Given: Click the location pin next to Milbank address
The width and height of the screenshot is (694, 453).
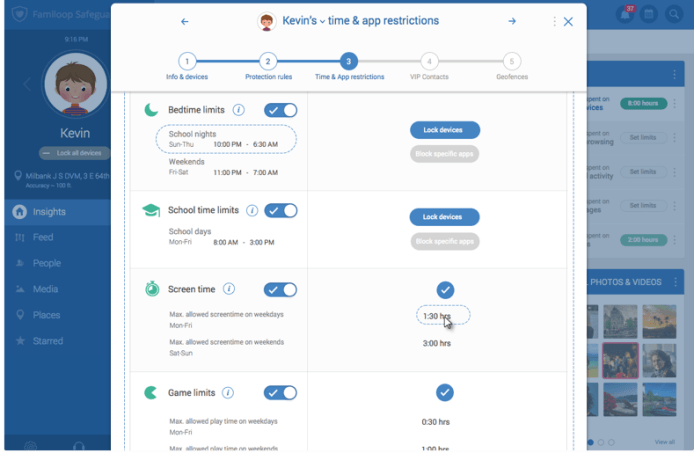Looking at the screenshot, I should (18, 176).
